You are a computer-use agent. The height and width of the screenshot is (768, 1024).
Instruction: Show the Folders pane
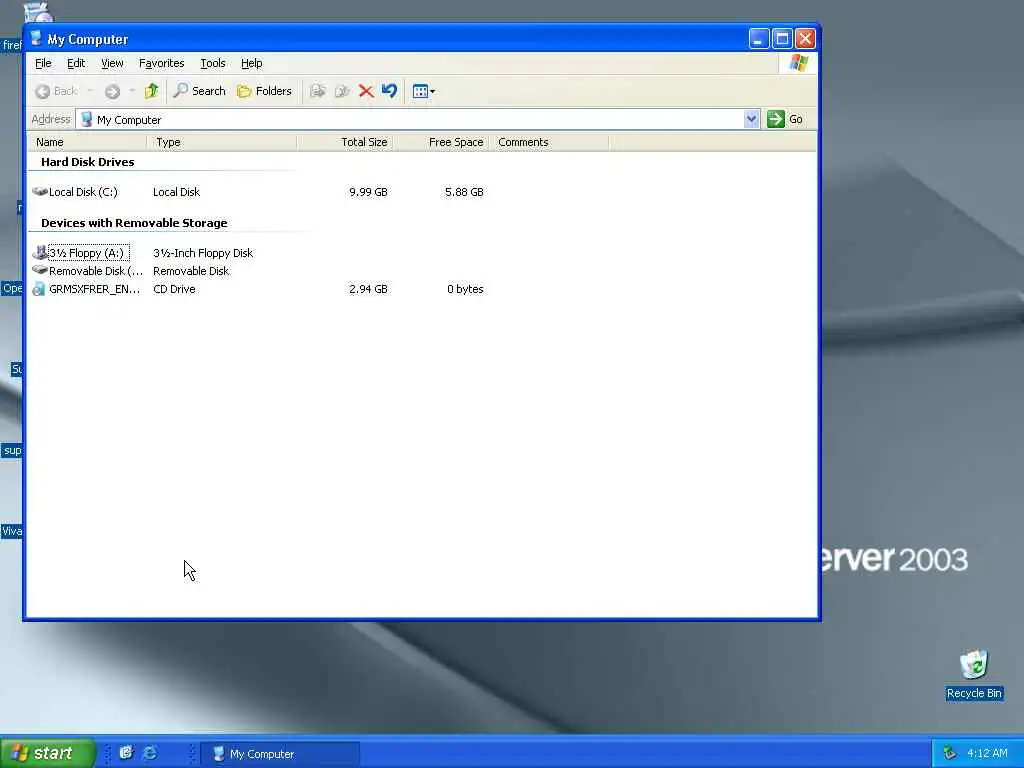264,91
